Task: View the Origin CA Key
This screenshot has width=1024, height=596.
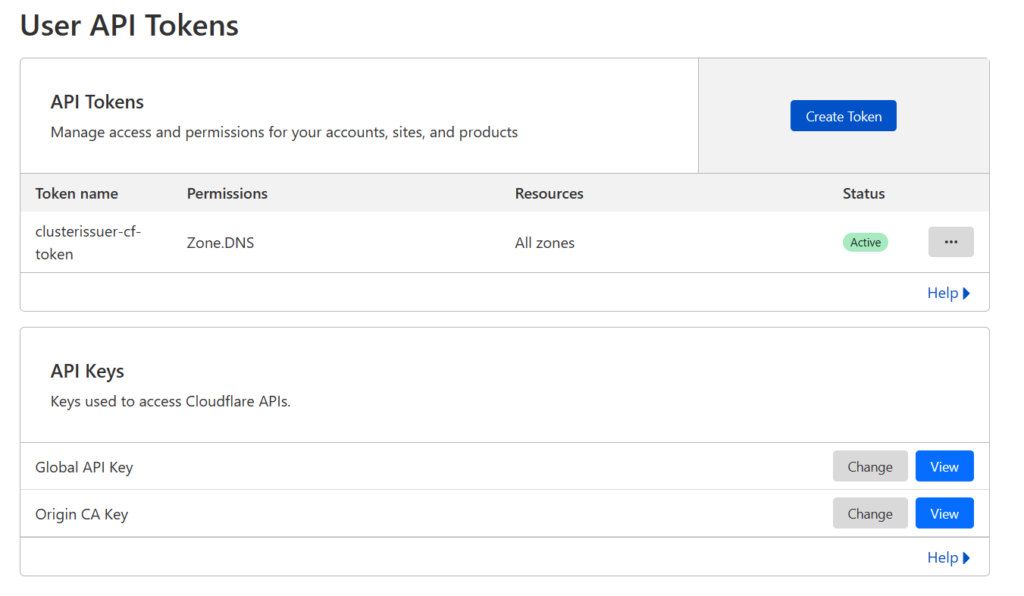Action: pyautogui.click(x=944, y=513)
